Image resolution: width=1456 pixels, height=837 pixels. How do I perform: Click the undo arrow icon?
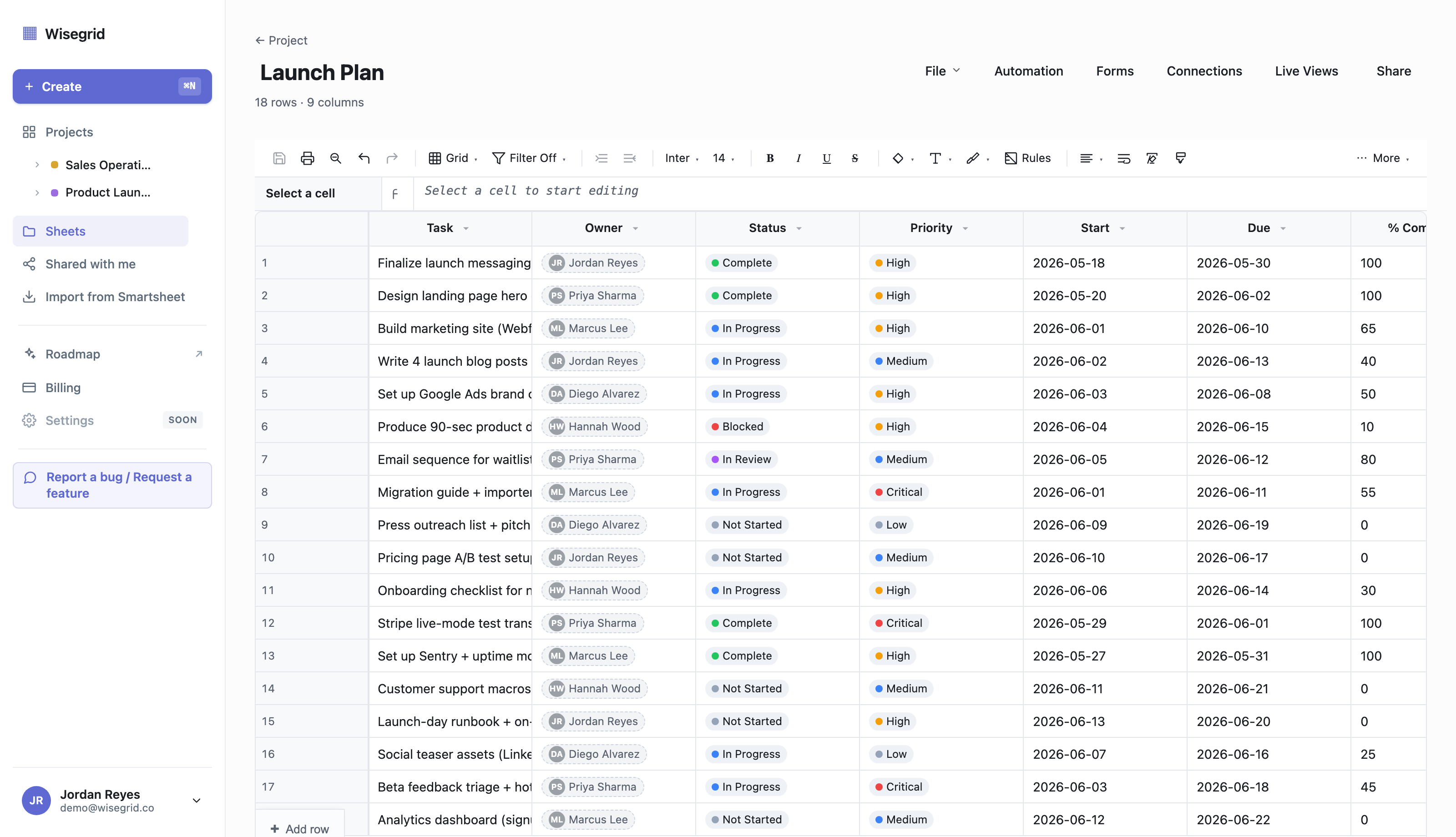[364, 158]
